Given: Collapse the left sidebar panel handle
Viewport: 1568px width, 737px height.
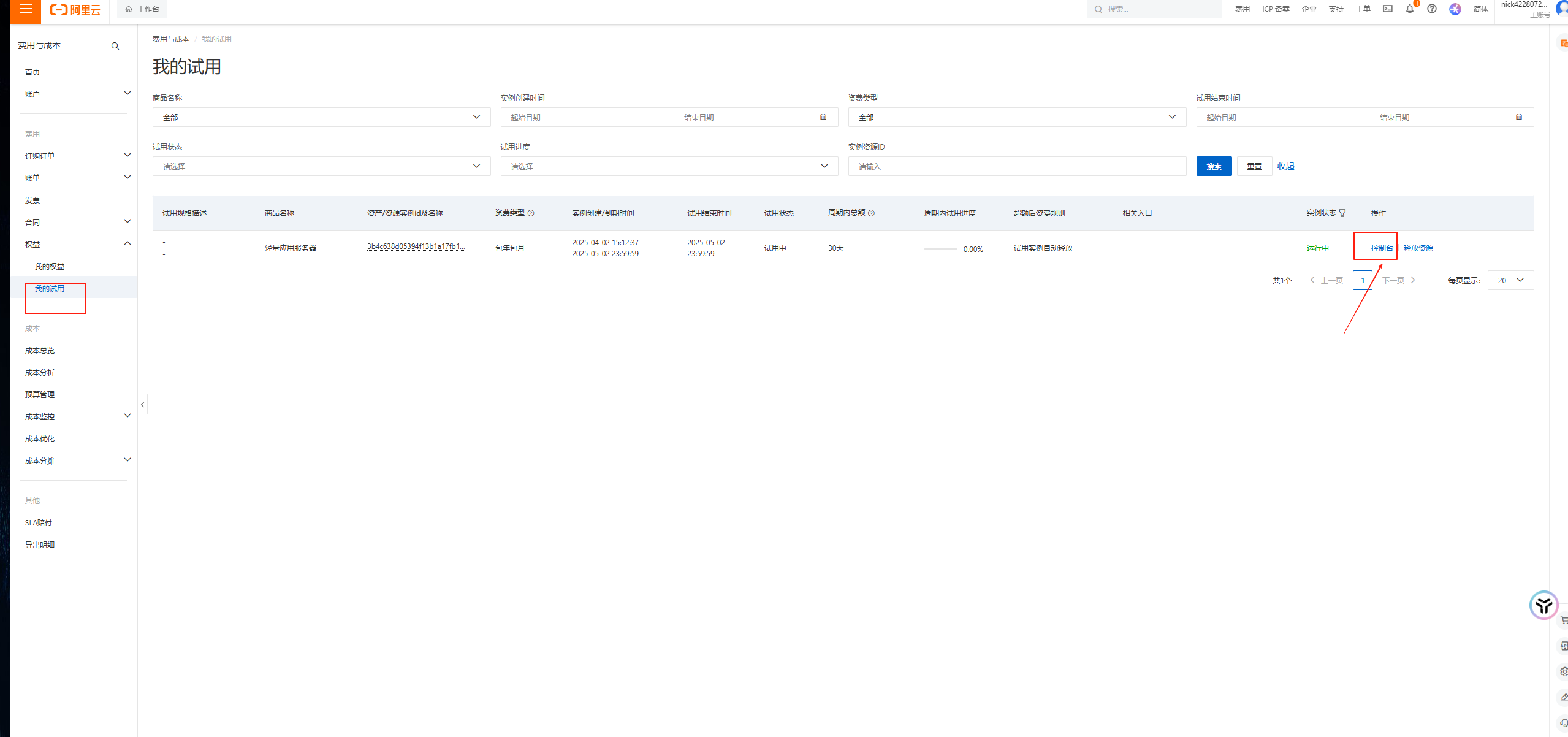Looking at the screenshot, I should point(142,405).
